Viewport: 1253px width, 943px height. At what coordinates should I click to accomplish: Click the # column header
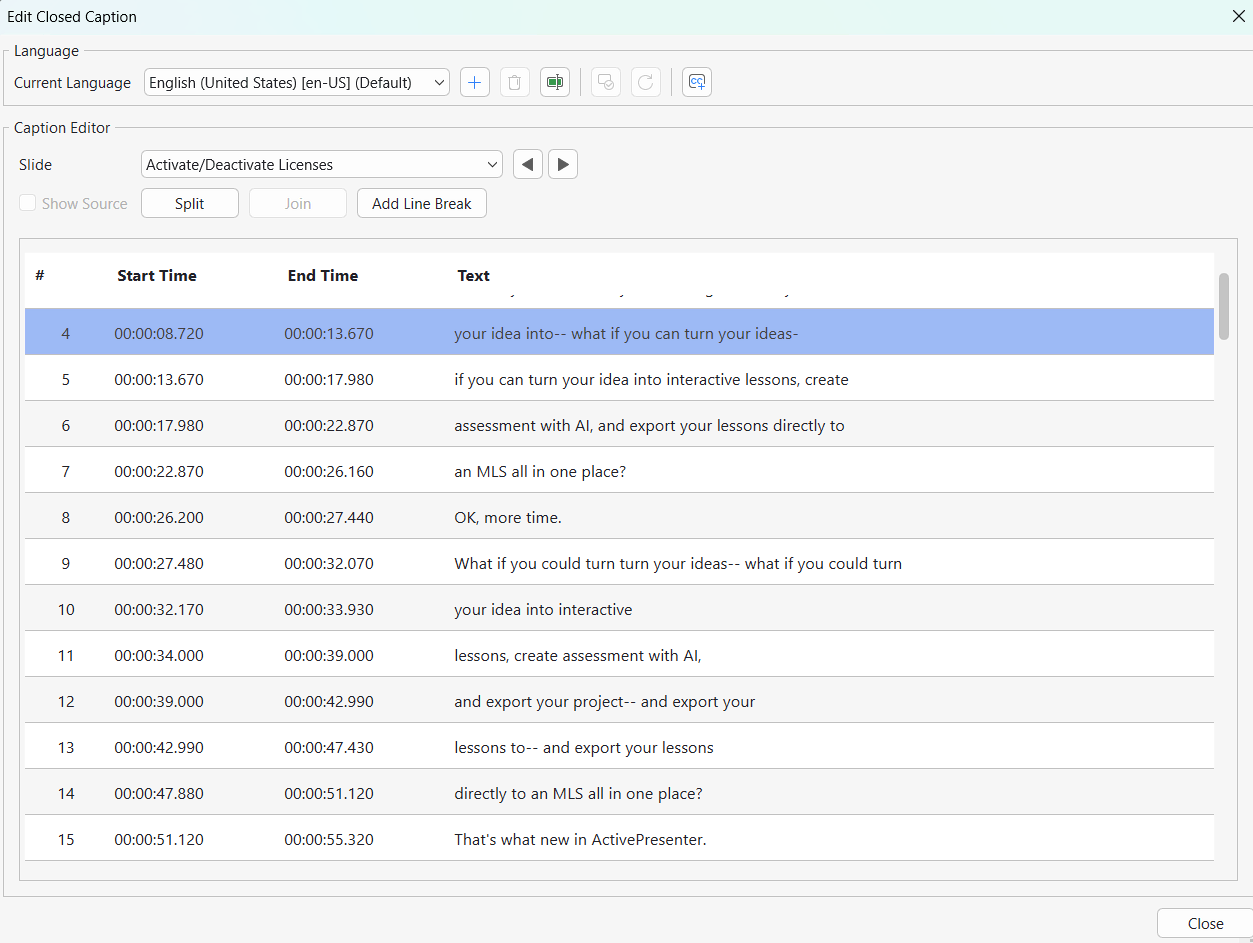40,276
